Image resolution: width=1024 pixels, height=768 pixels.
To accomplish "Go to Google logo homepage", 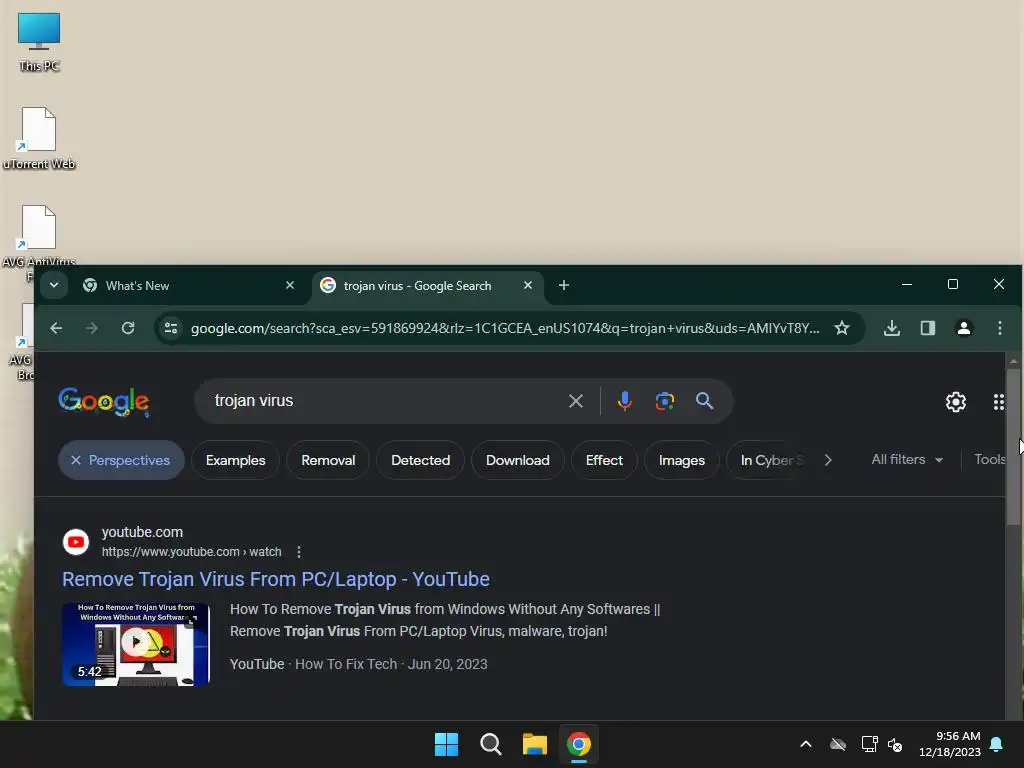I will [104, 402].
